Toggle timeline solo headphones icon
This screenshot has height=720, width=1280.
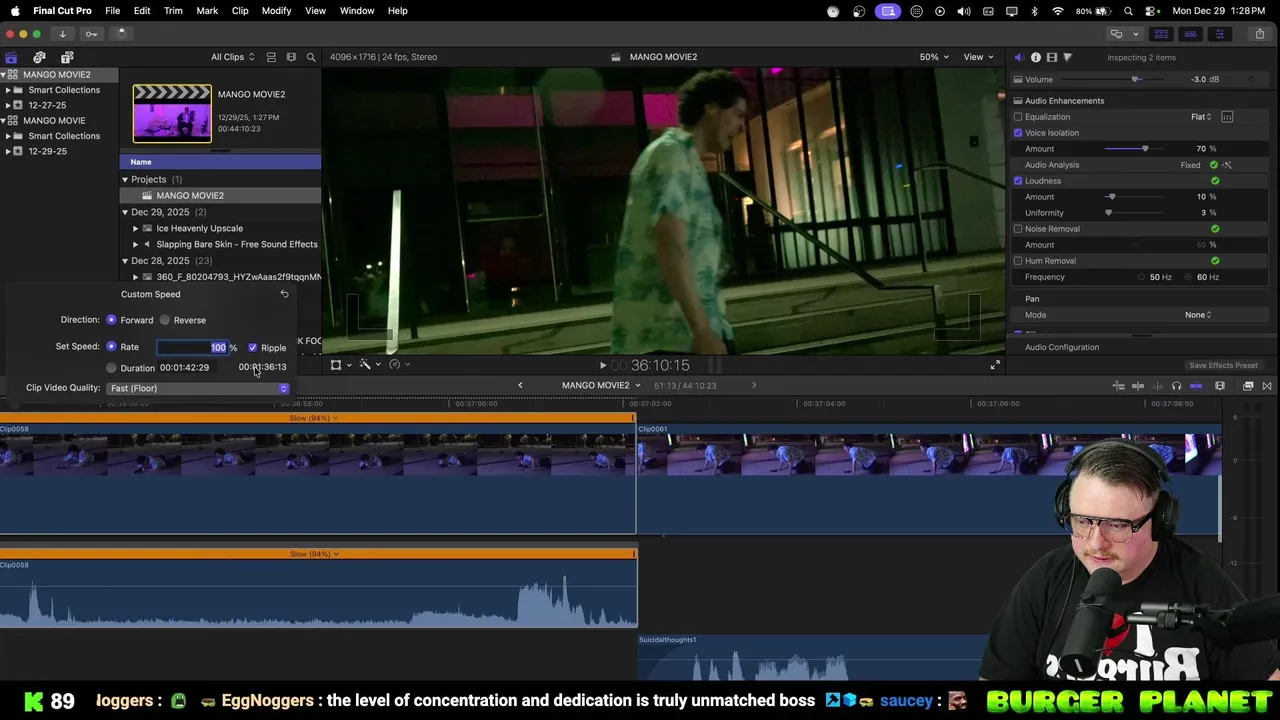pos(1176,386)
